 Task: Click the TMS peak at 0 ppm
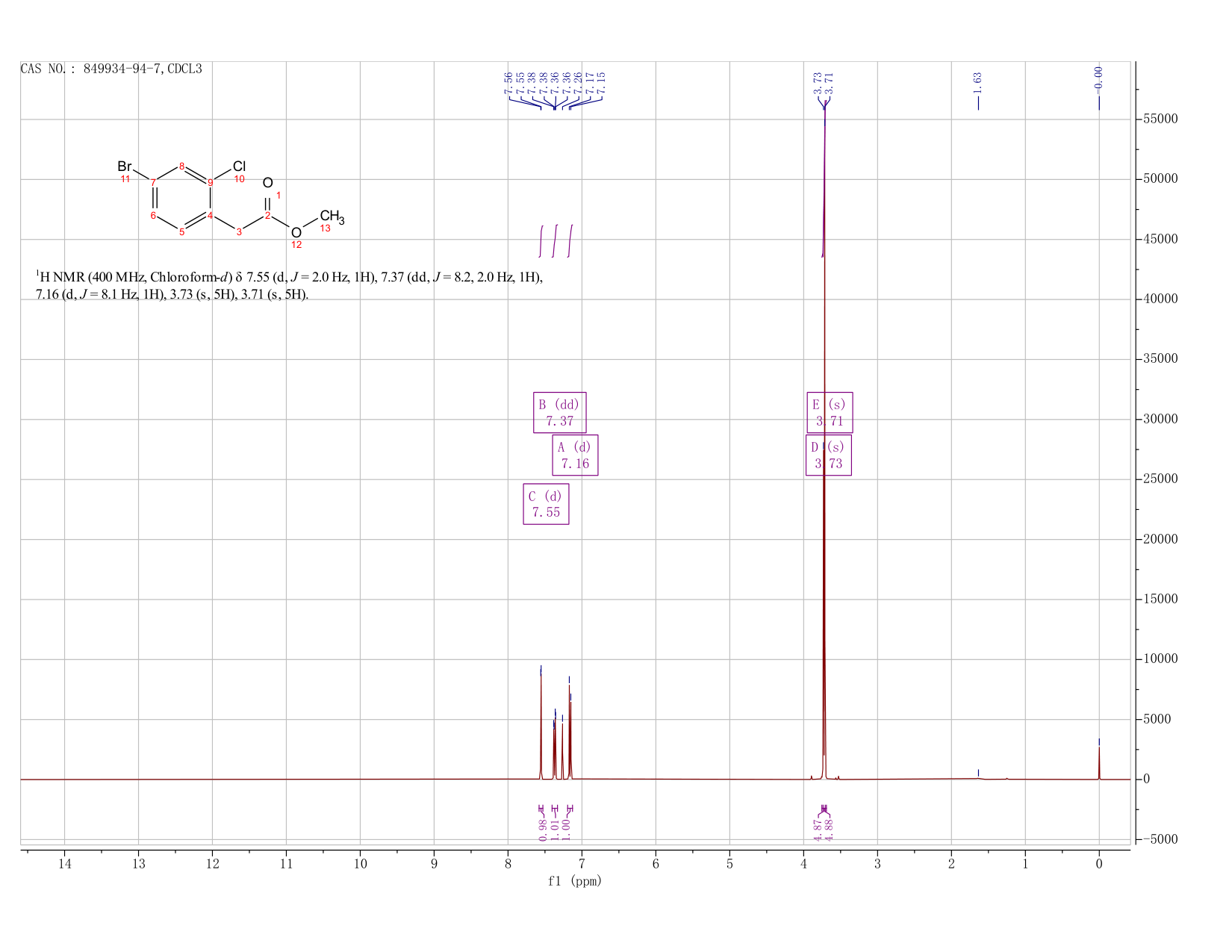(1099, 762)
